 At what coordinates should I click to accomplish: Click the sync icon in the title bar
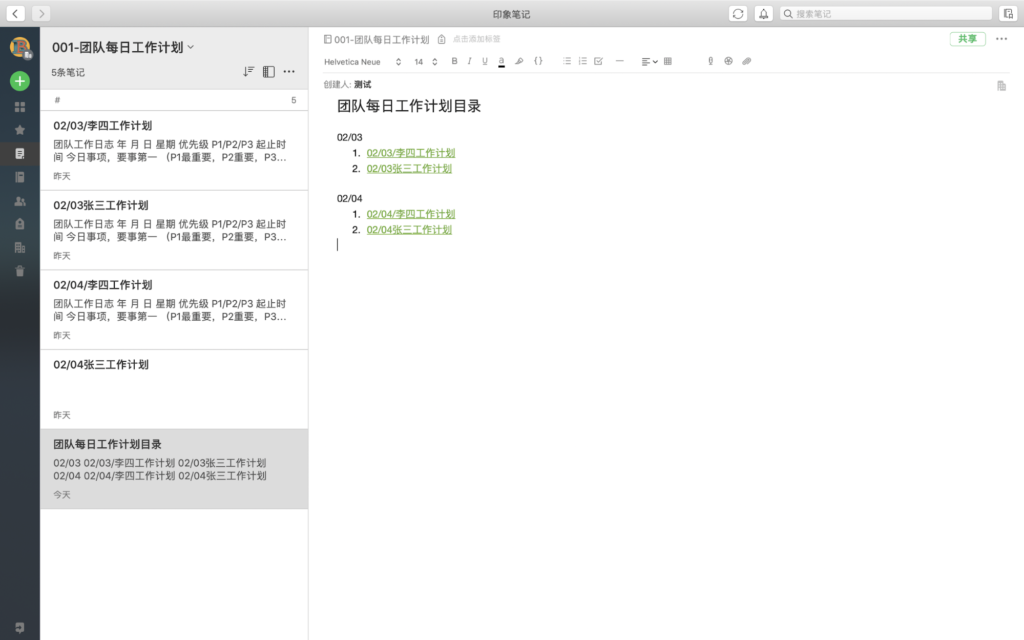(x=738, y=13)
